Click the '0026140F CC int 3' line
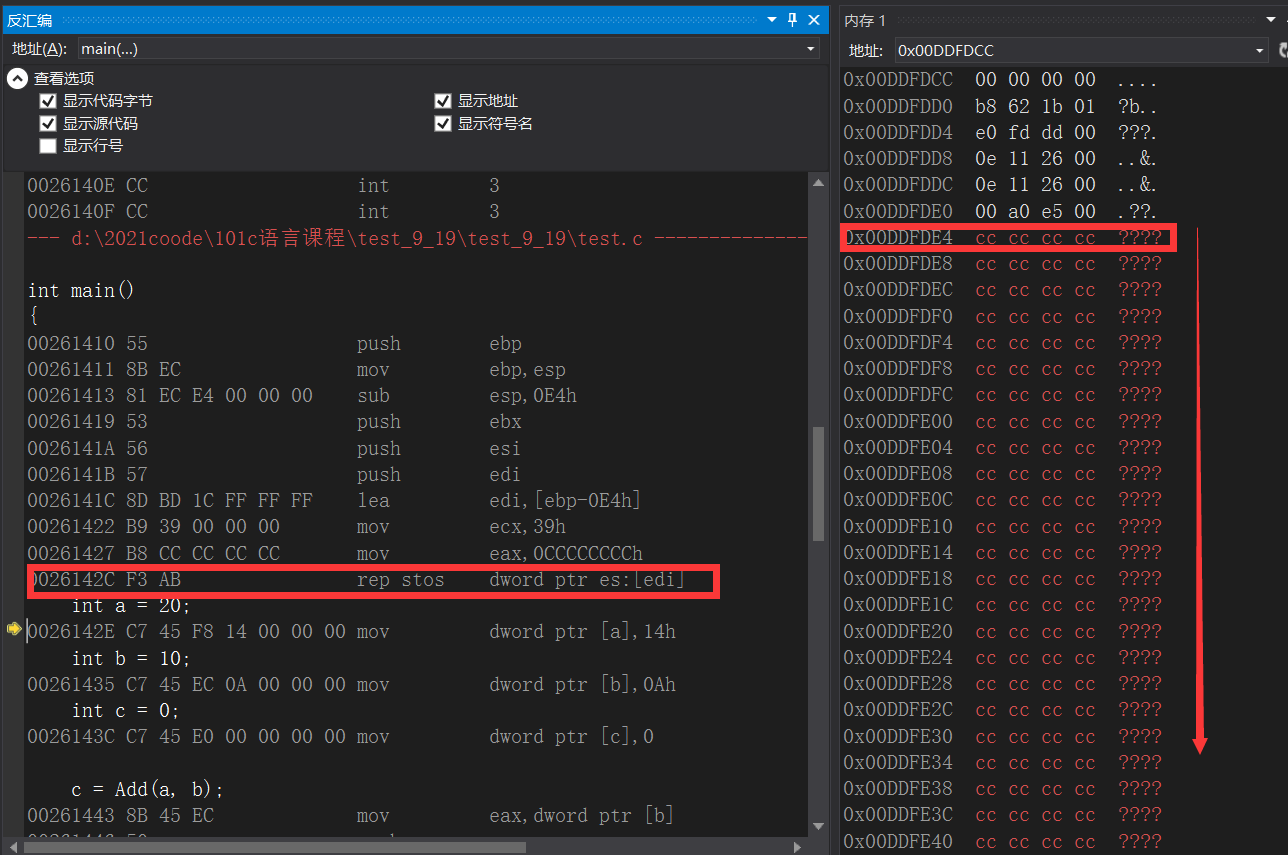Image resolution: width=1288 pixels, height=855 pixels. click(x=263, y=211)
